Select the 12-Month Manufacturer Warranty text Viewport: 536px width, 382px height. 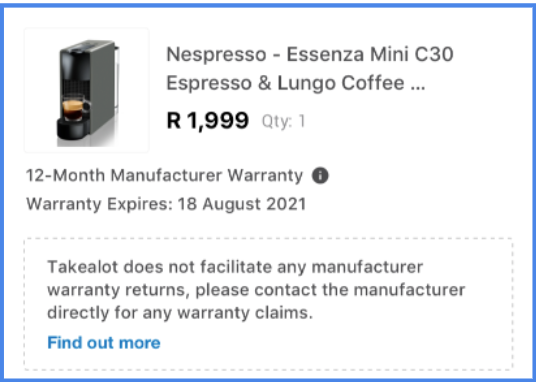pyautogui.click(x=164, y=176)
